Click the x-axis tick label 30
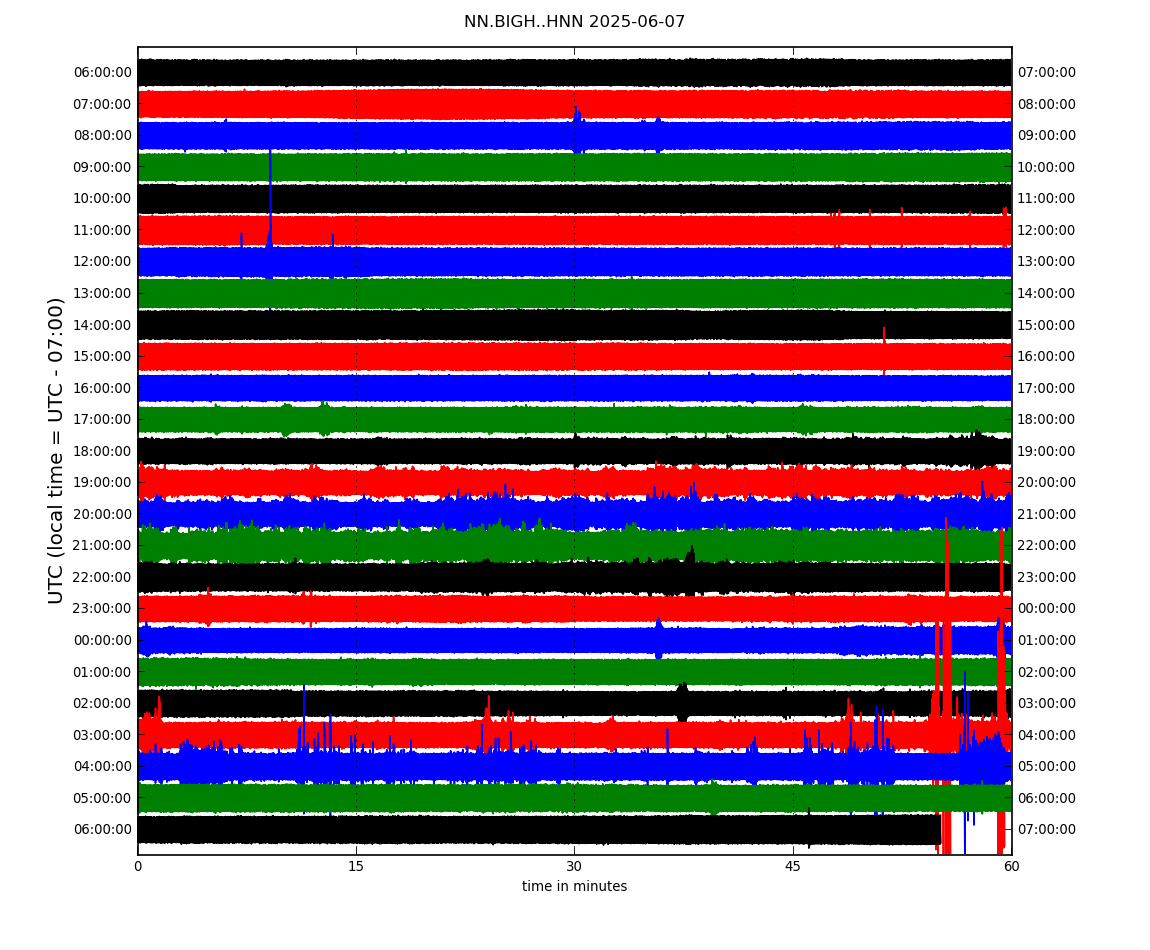Image resolution: width=1150 pixels, height=950 pixels. coord(574,866)
